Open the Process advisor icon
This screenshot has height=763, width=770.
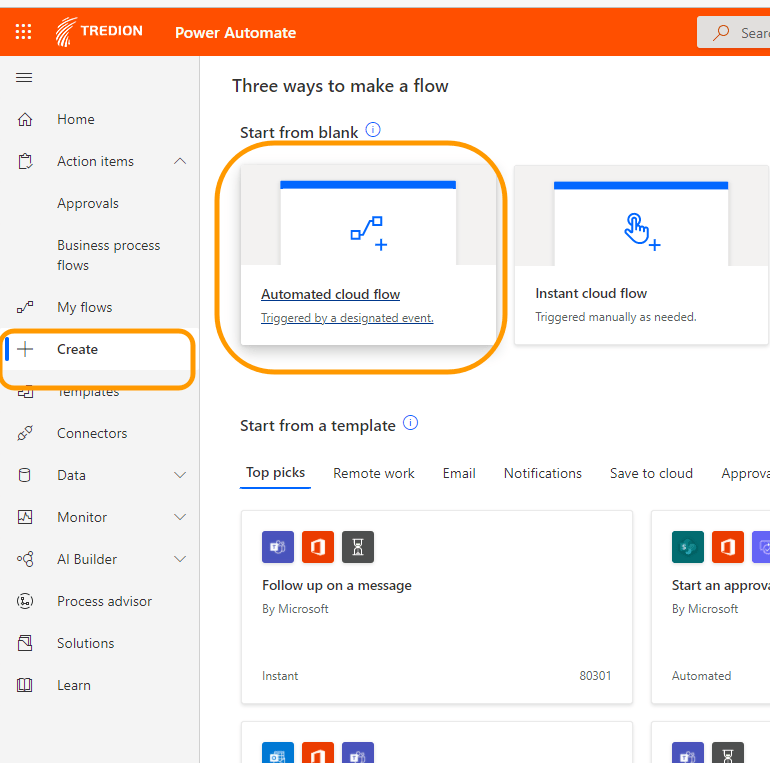(26, 602)
